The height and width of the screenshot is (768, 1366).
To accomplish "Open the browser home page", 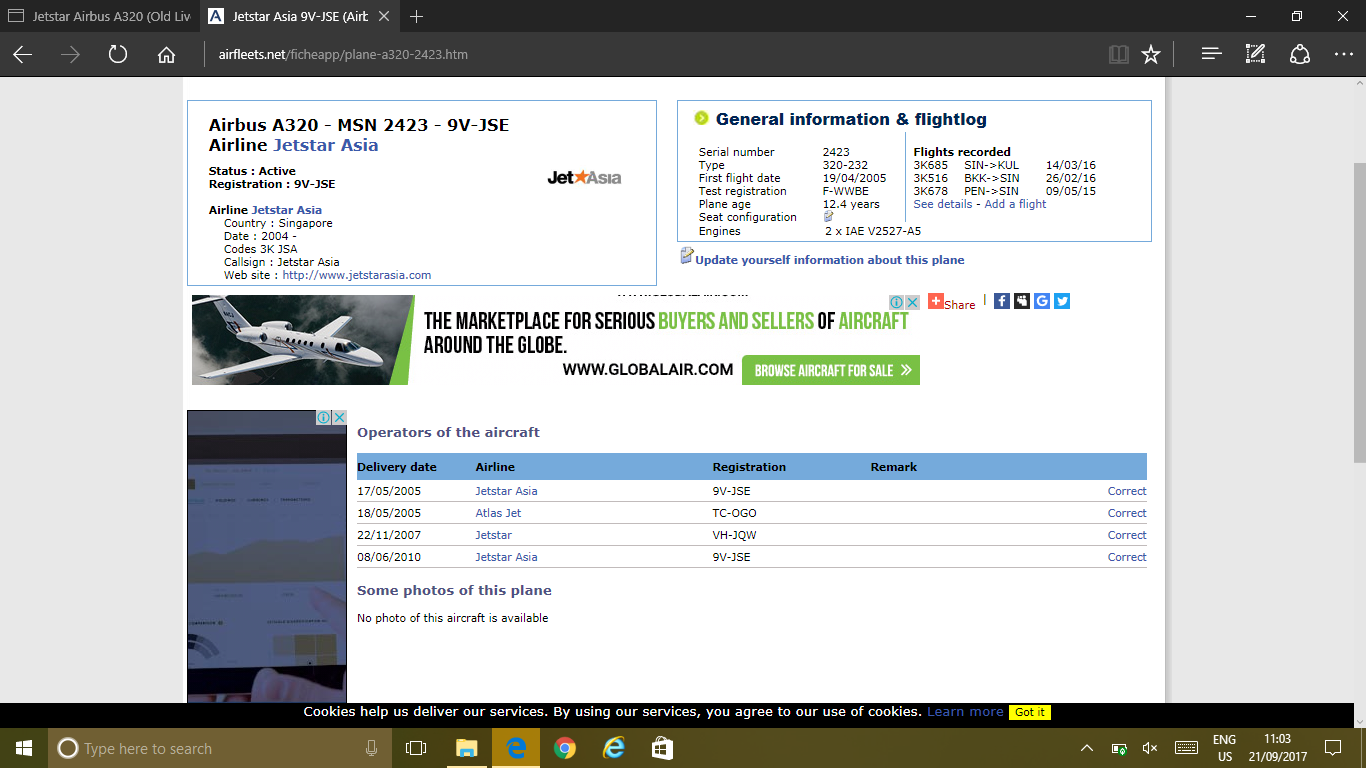I will click(166, 55).
